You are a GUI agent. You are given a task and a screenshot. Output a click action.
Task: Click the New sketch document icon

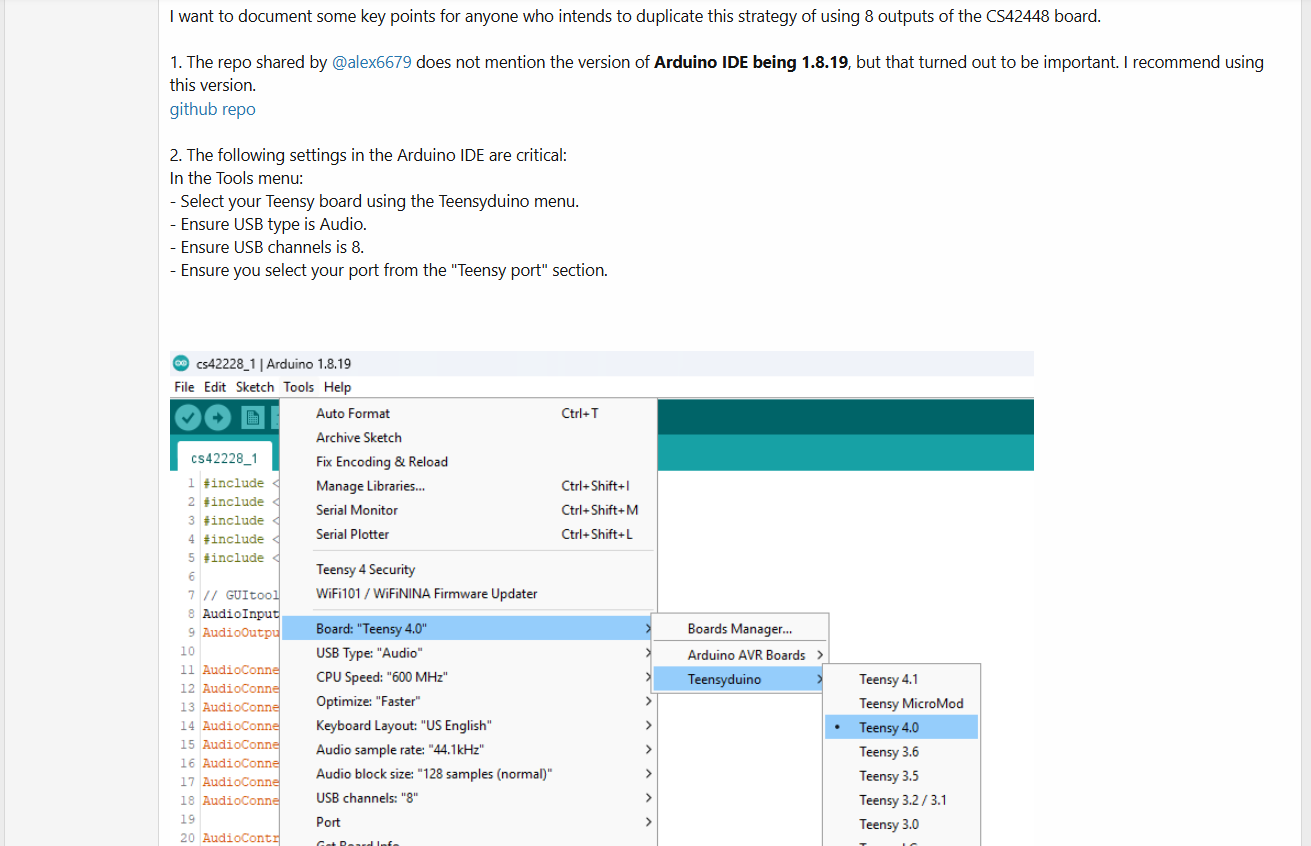(254, 417)
